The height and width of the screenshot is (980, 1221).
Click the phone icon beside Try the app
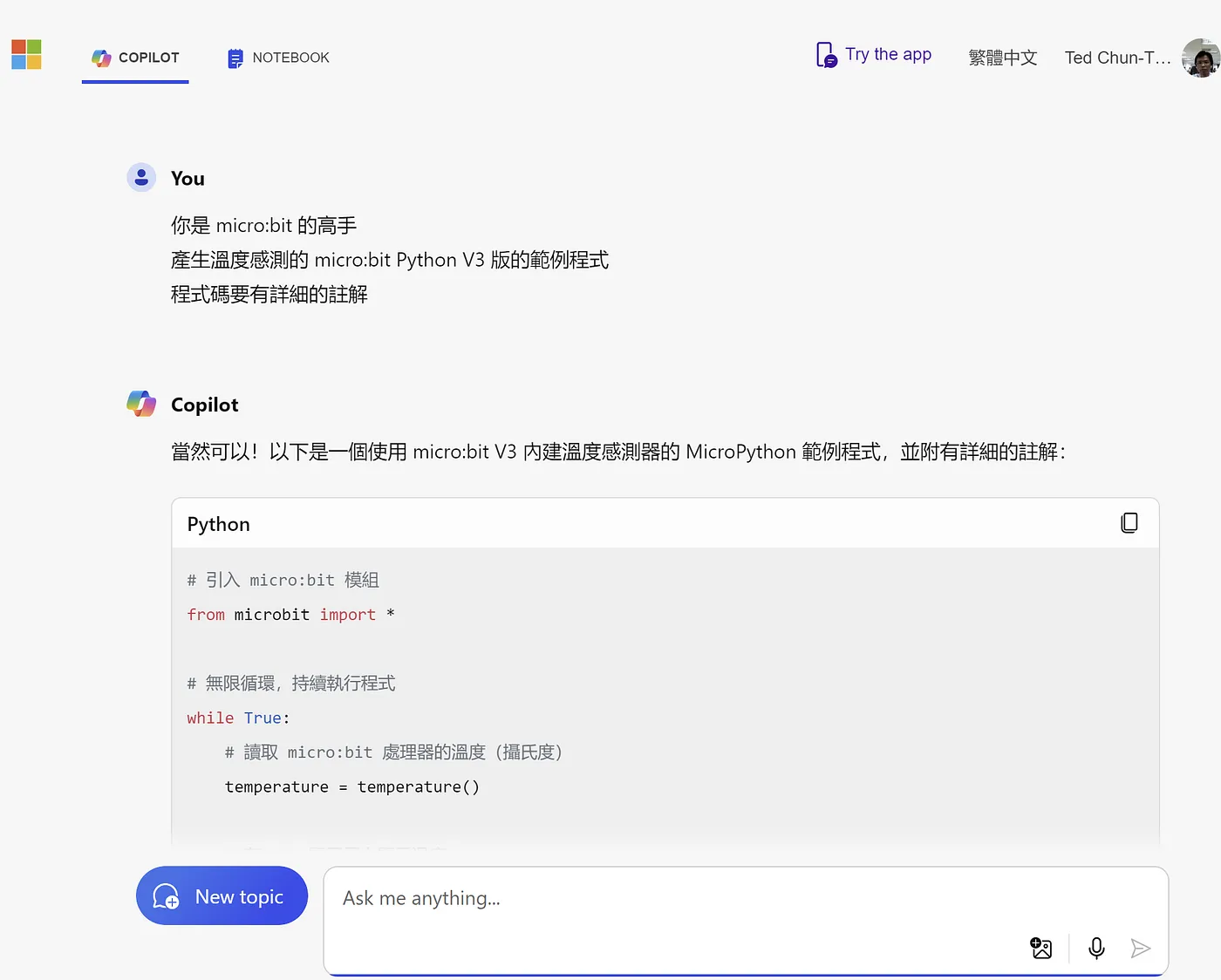(x=826, y=55)
